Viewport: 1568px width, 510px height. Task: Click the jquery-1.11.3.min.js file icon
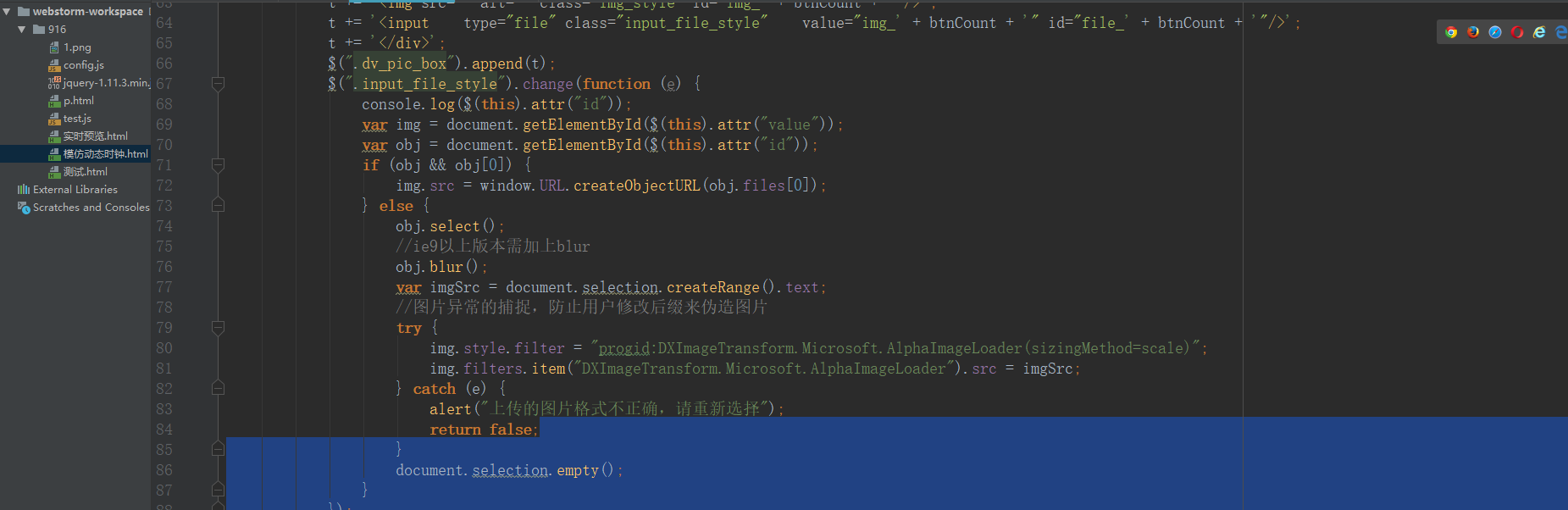coord(54,83)
